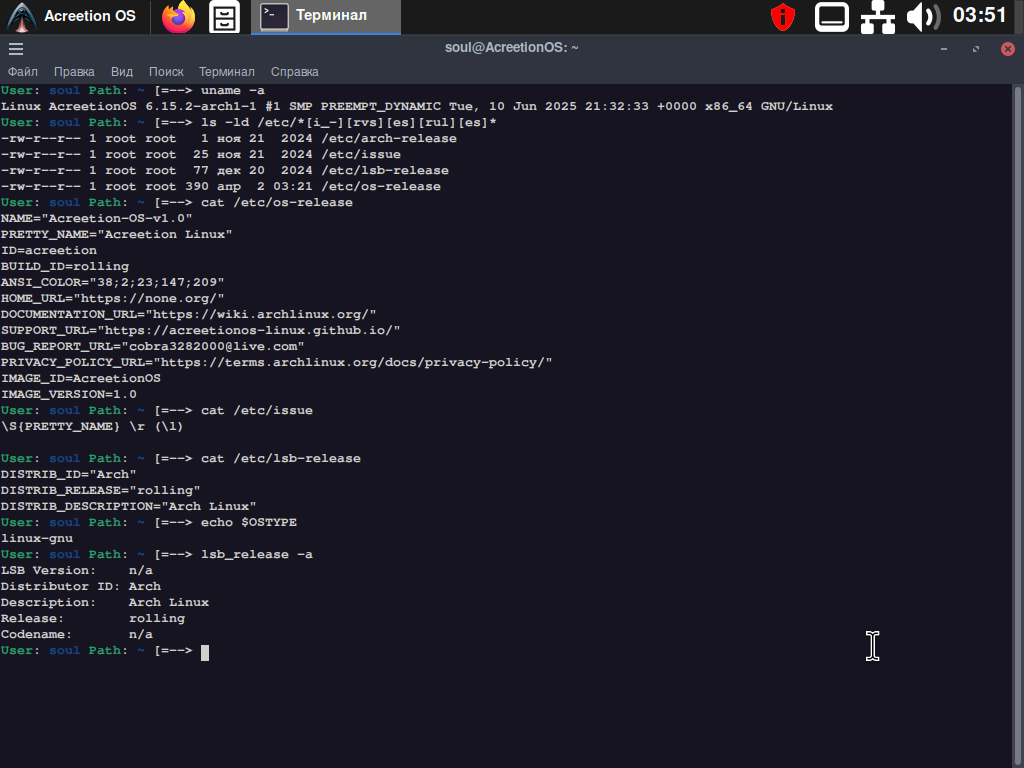Click the terminal cursor at the prompt
This screenshot has width=1024, height=768.
pos(204,653)
